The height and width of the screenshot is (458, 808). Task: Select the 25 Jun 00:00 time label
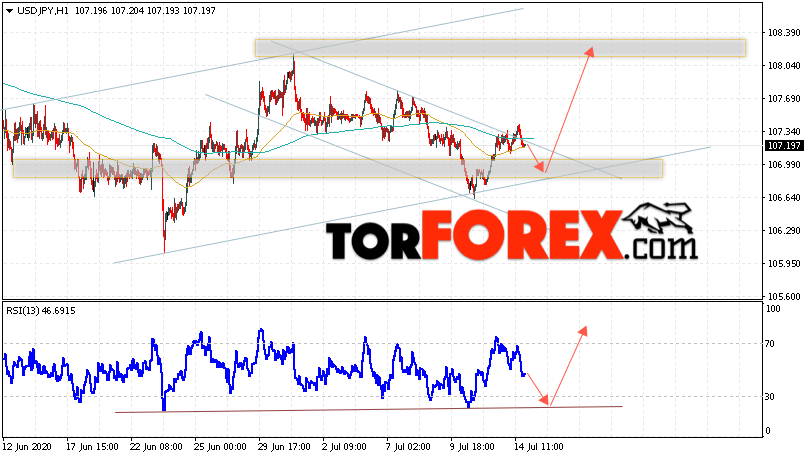220,447
